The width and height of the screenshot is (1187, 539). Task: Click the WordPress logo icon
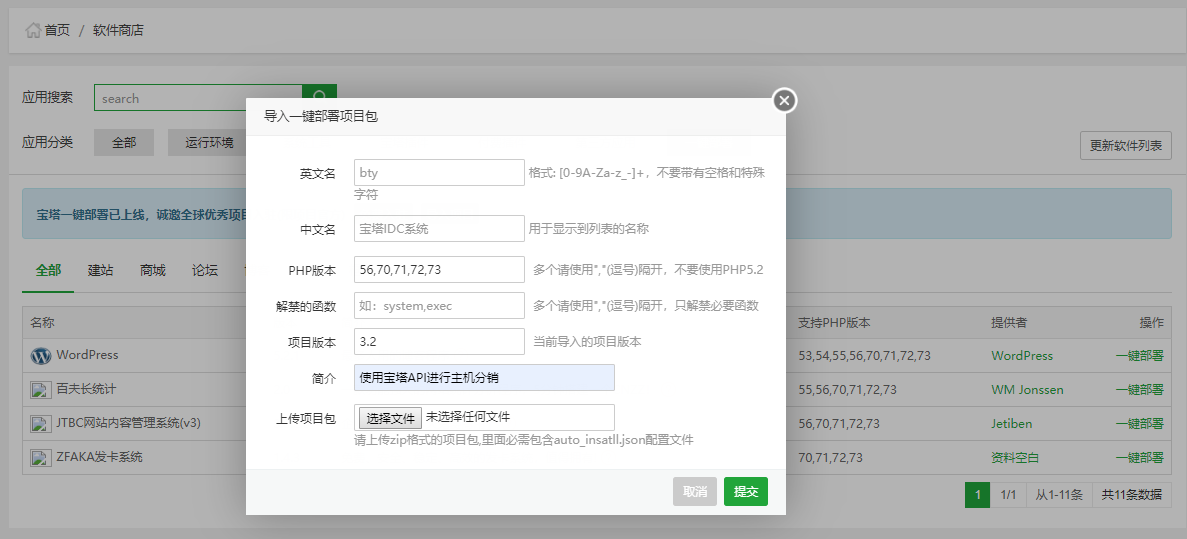[x=41, y=356]
